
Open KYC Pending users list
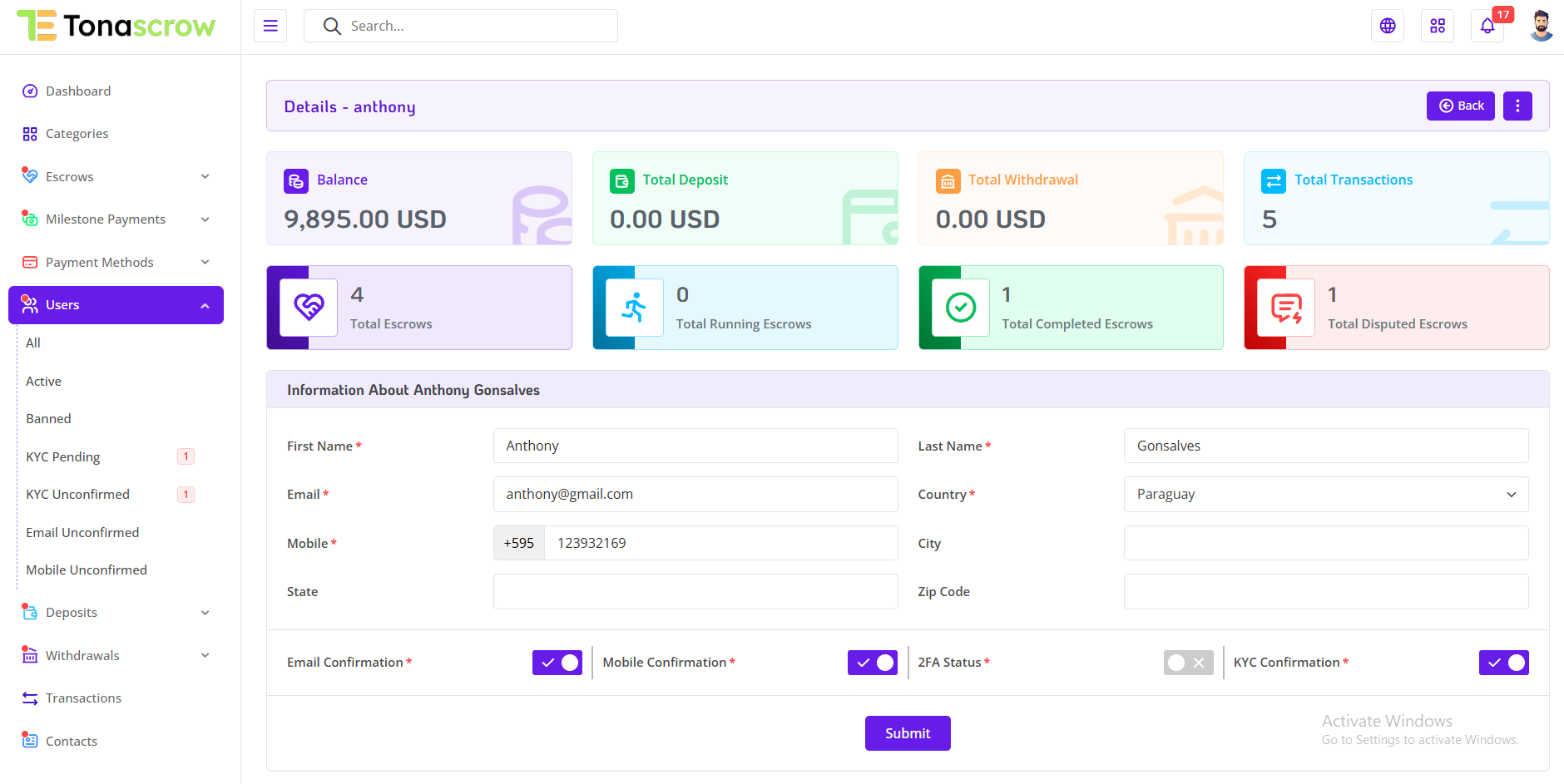tap(63, 456)
